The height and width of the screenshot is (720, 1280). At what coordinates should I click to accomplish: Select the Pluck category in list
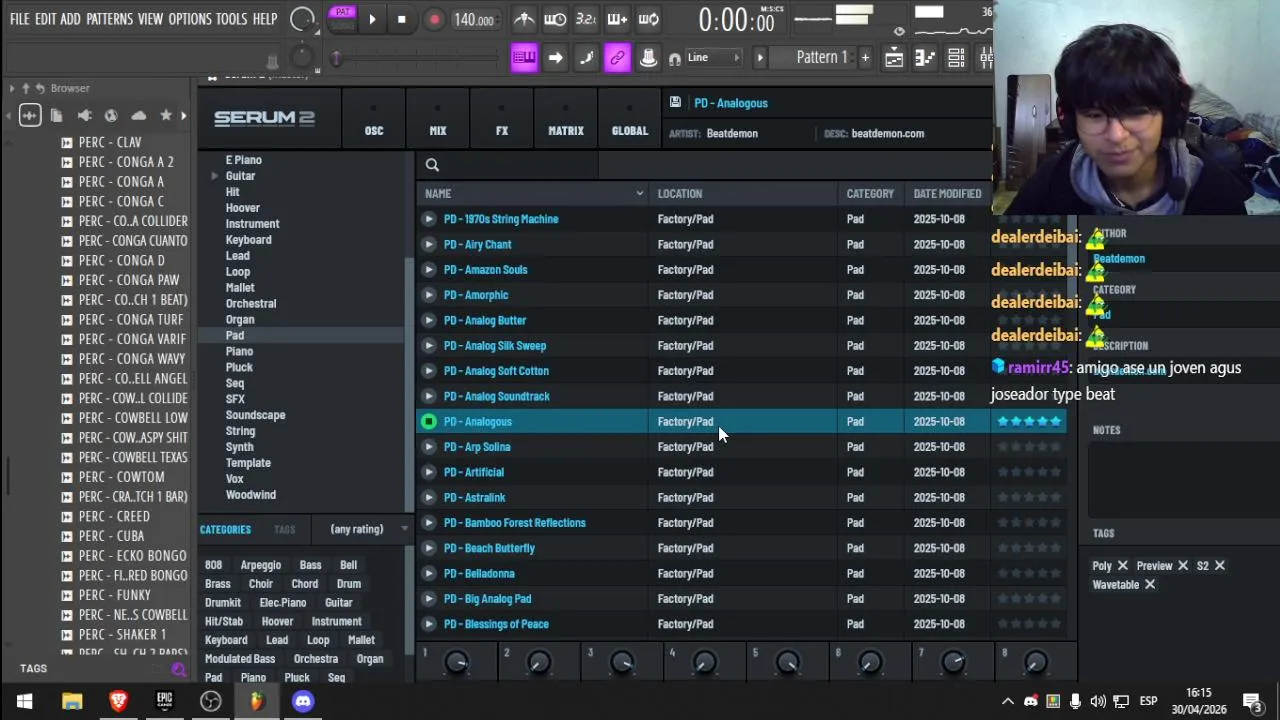pyautogui.click(x=239, y=367)
